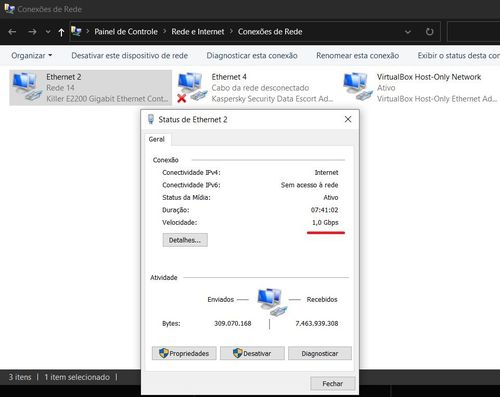500x397 pixels.
Task: Click Cabo da rede desconectado status text
Action: click(260, 88)
